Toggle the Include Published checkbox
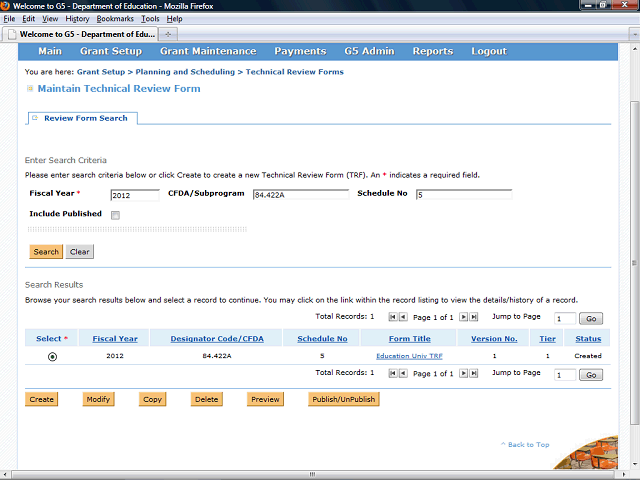The image size is (640, 480). pyautogui.click(x=116, y=215)
